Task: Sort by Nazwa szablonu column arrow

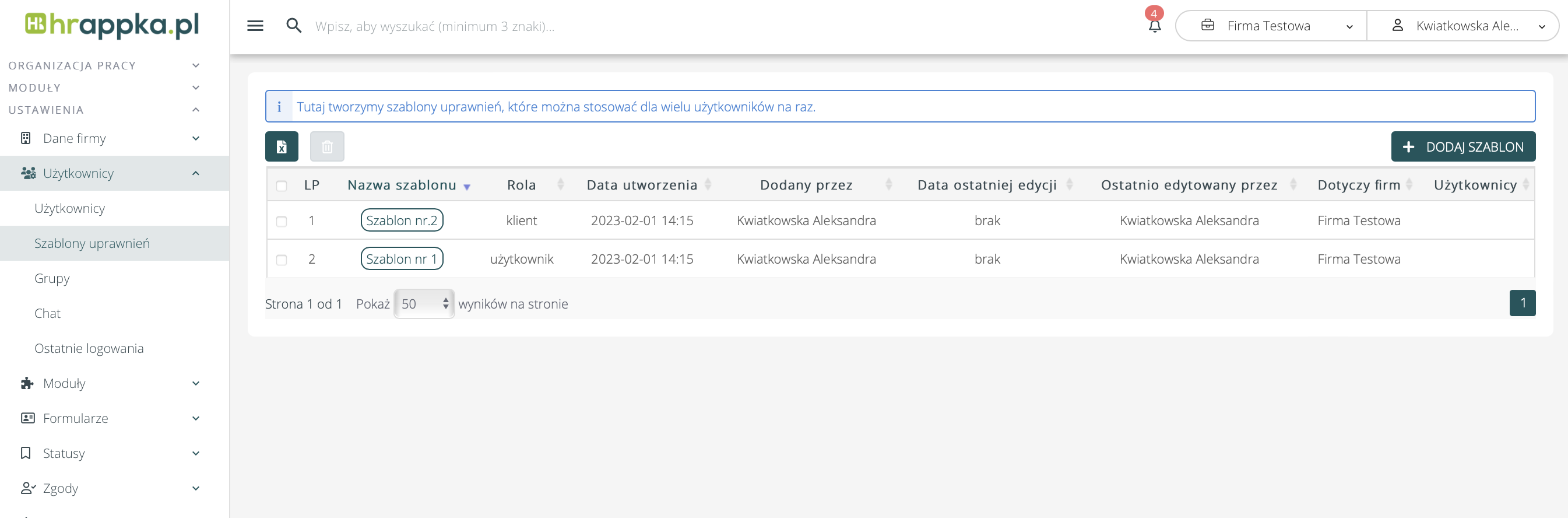Action: pos(467,187)
